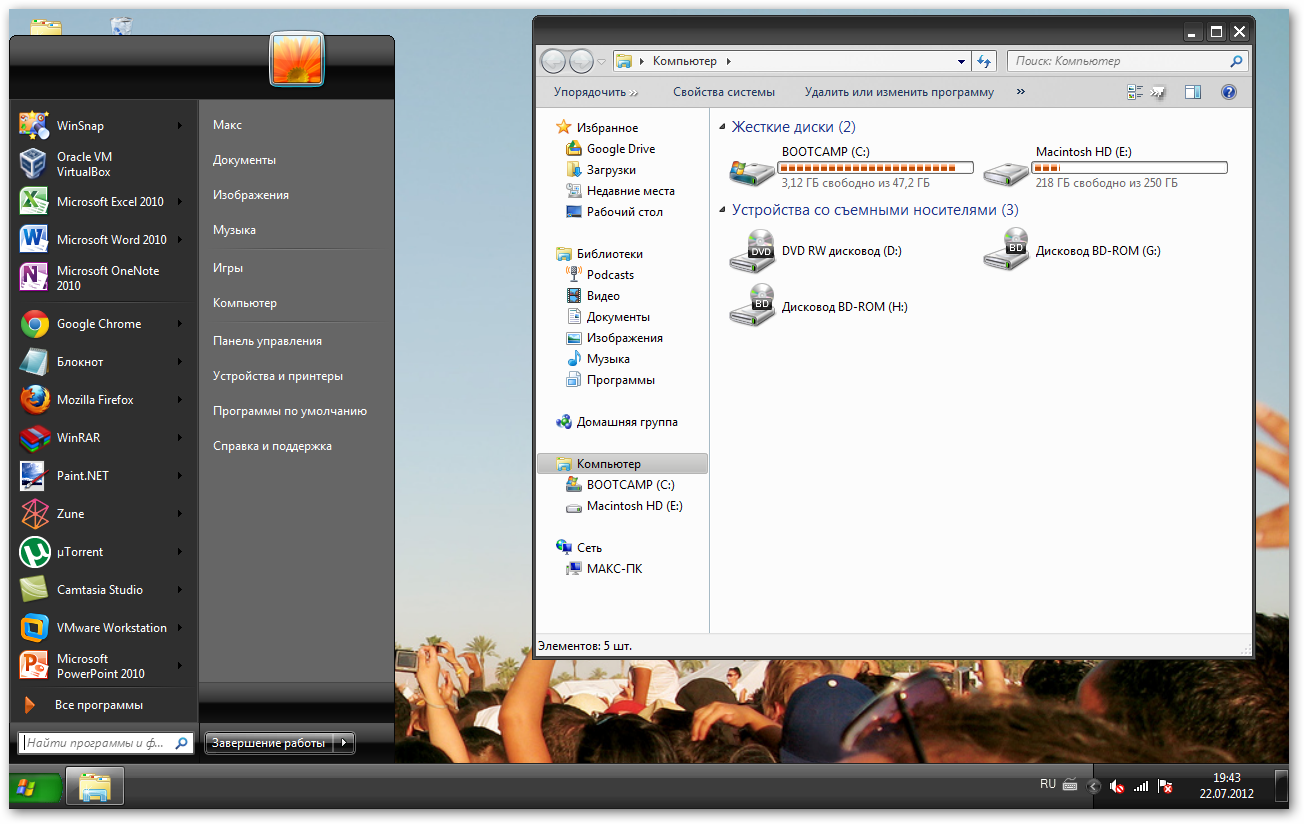The image size is (1304, 824).
Task: Expand WinSnap jump list arrow
Action: click(180, 126)
